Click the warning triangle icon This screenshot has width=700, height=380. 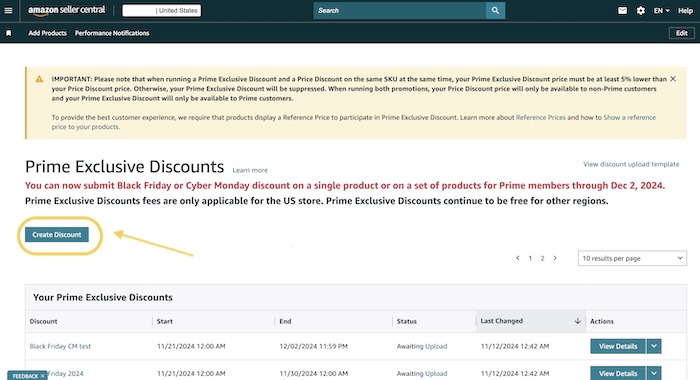39,79
